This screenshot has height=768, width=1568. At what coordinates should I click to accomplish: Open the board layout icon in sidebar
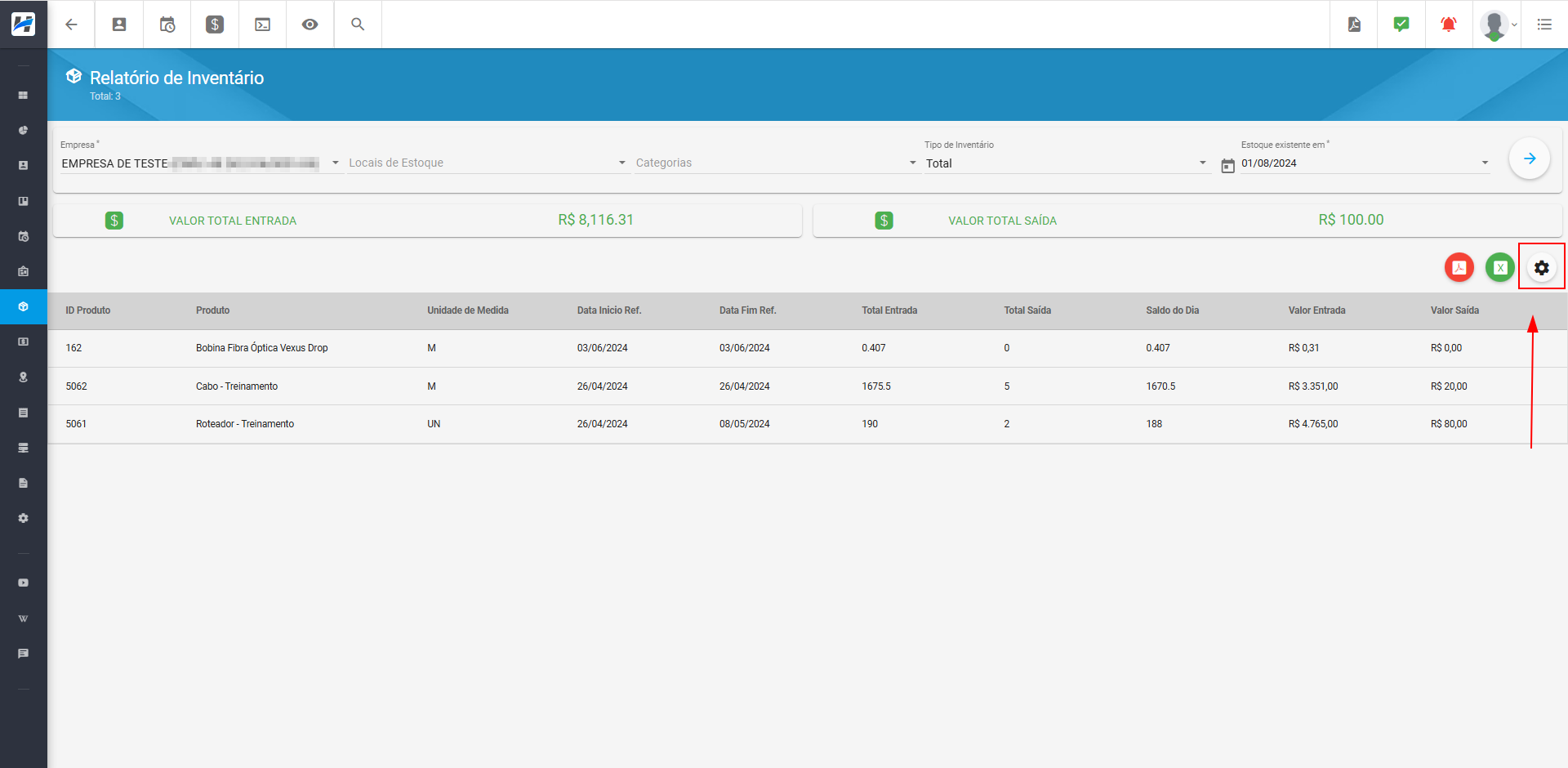24,201
